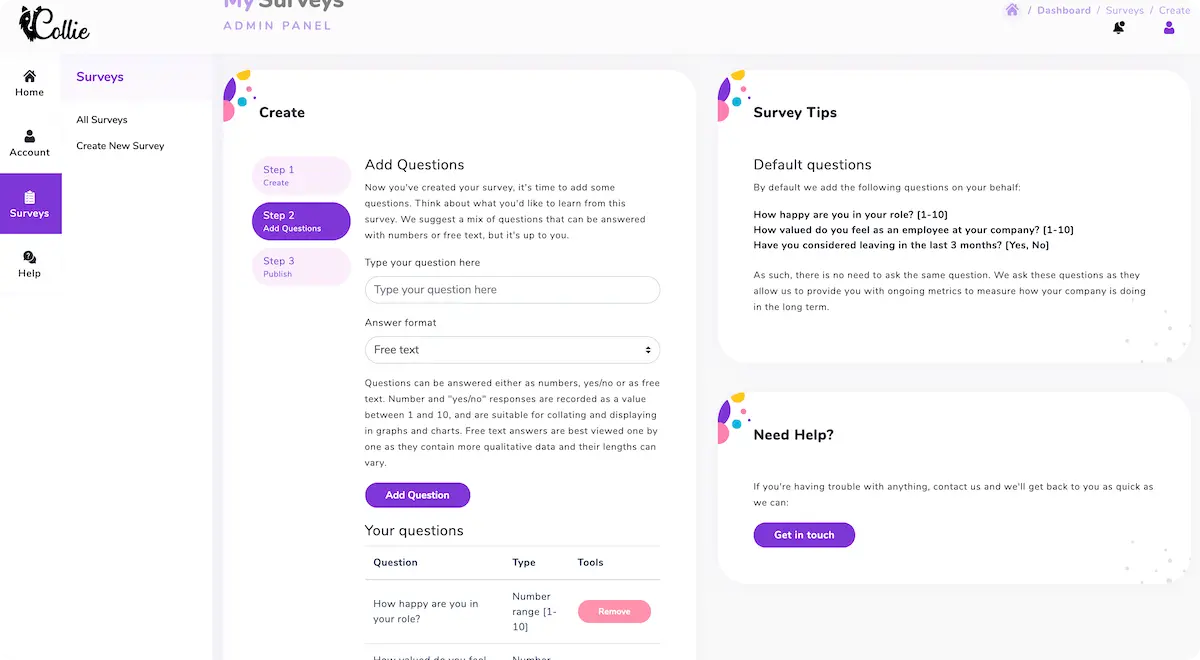
Task: Go to Step 3 Publish
Action: [301, 267]
